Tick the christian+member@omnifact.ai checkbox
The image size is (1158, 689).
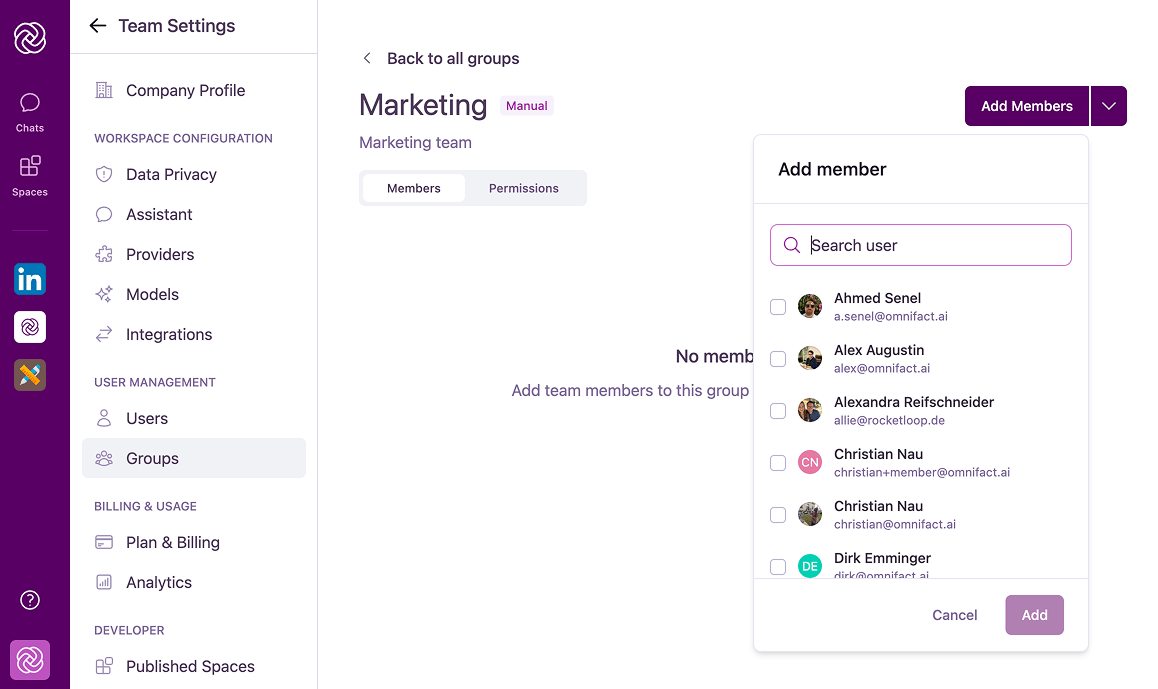click(778, 463)
